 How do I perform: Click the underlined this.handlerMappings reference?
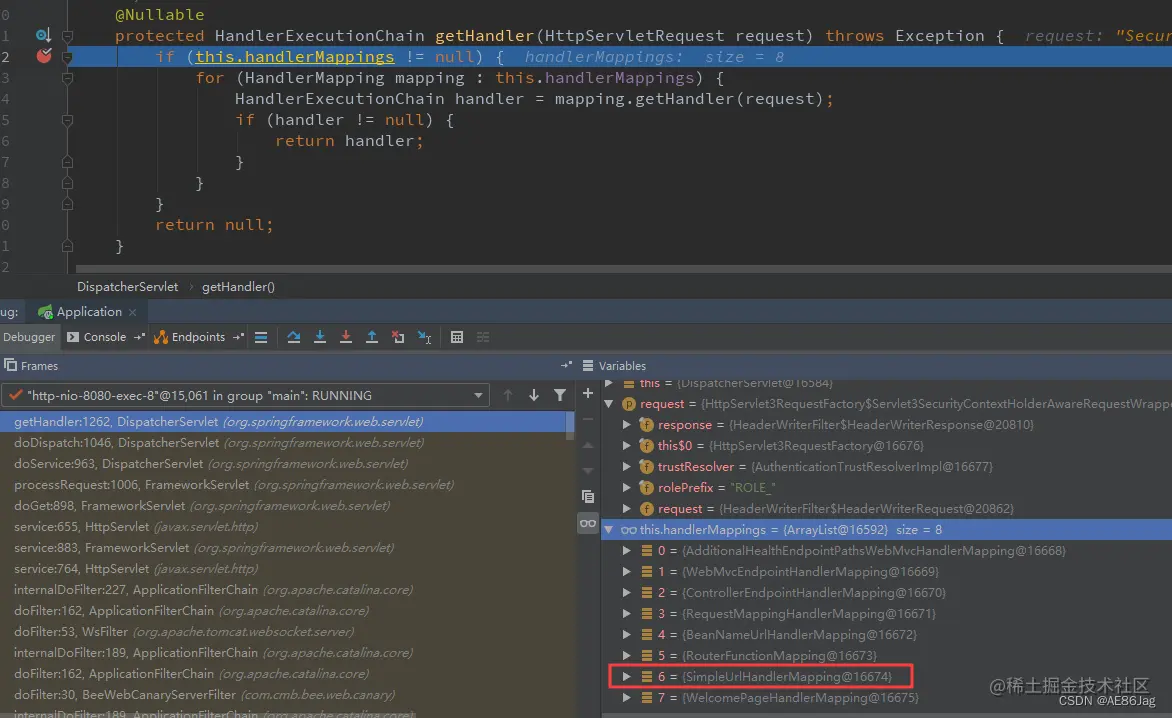[x=294, y=57]
